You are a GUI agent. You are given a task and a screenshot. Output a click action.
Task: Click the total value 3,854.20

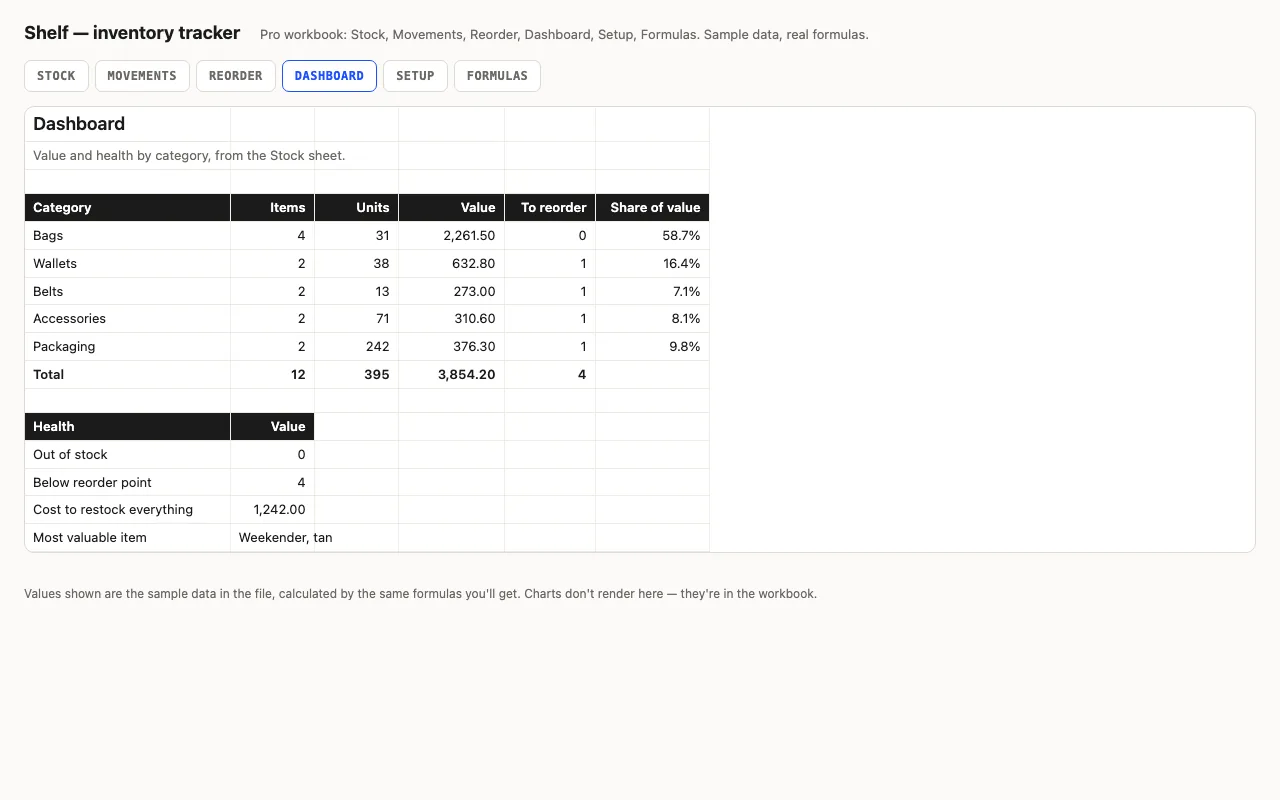pyautogui.click(x=452, y=375)
